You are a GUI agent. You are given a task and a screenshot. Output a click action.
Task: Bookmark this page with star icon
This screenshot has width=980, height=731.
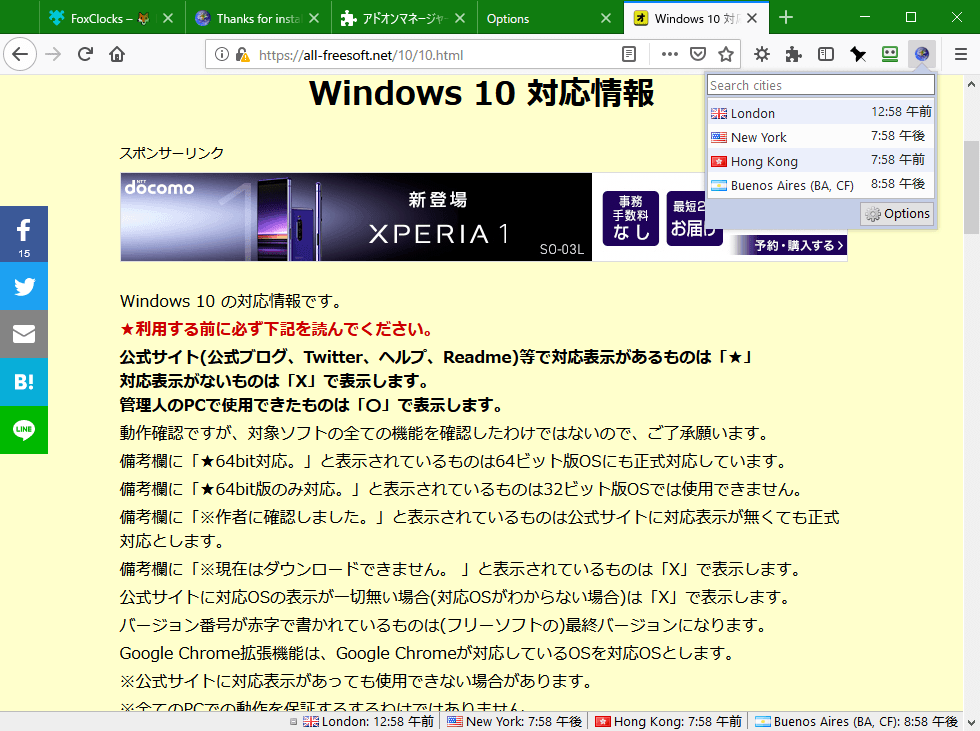coord(726,54)
